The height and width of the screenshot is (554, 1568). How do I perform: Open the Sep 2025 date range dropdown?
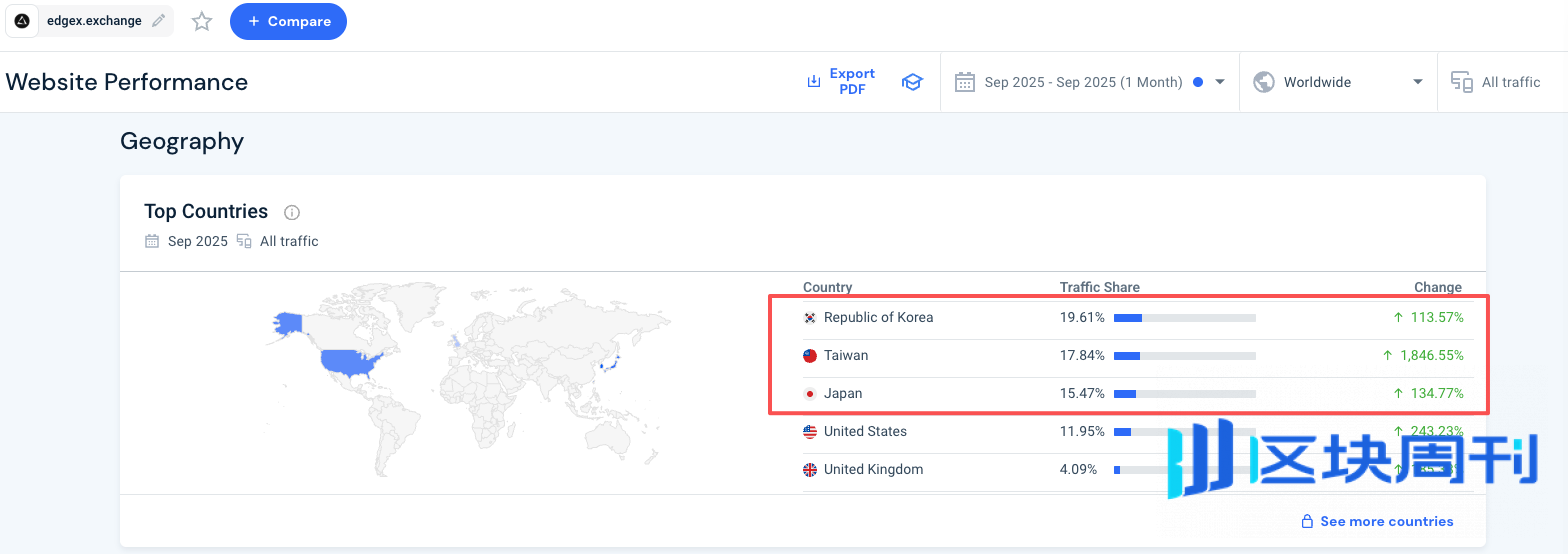[x=1090, y=82]
